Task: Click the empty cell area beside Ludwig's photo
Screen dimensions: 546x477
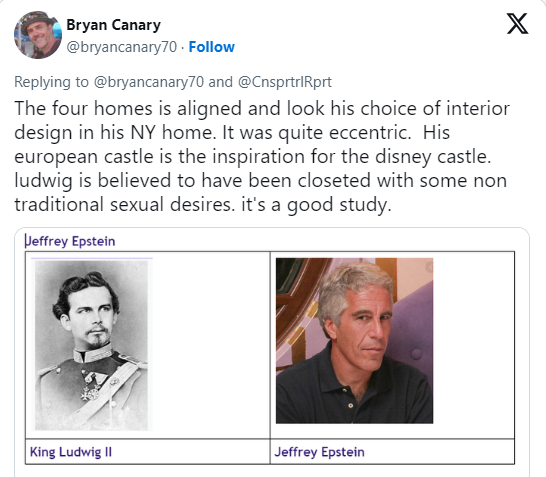Action: (211, 345)
